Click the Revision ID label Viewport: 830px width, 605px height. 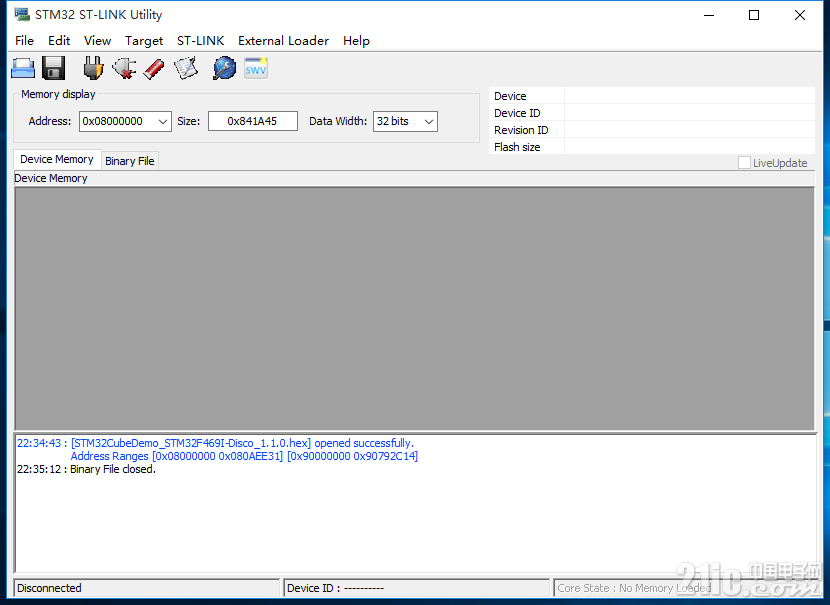521,130
